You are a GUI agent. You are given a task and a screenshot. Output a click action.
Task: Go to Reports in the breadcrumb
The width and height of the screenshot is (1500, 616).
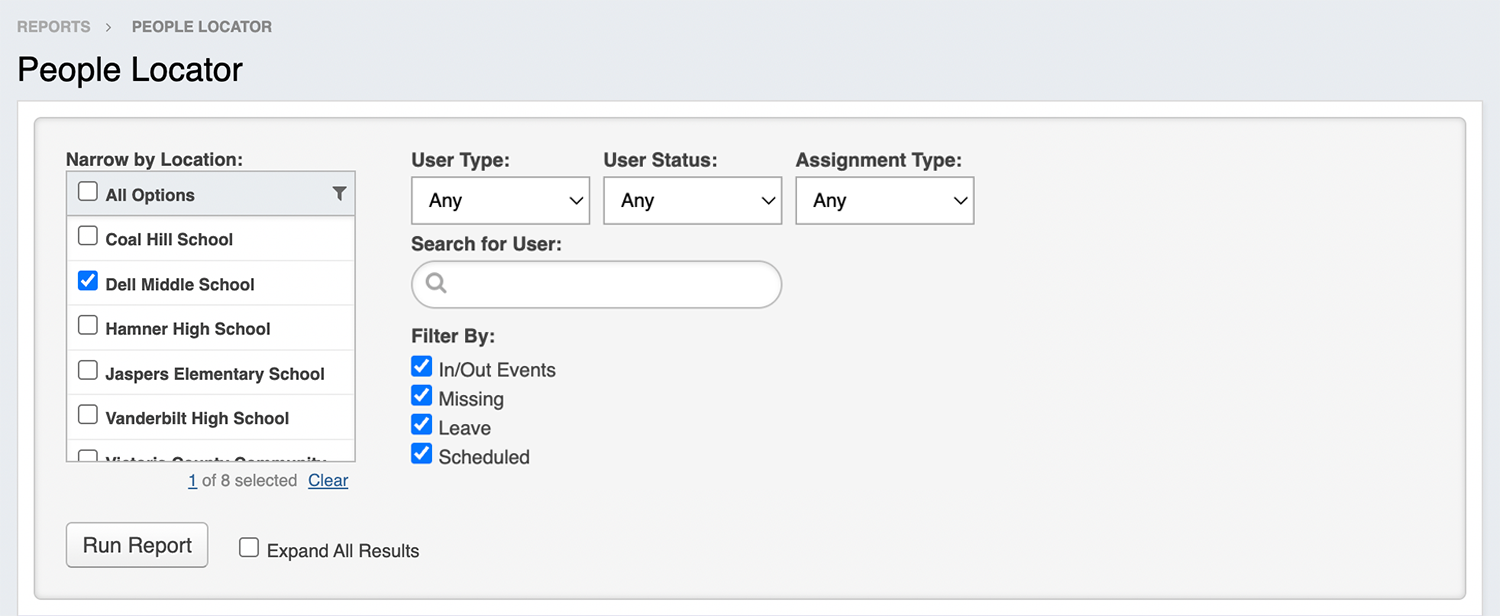(54, 27)
